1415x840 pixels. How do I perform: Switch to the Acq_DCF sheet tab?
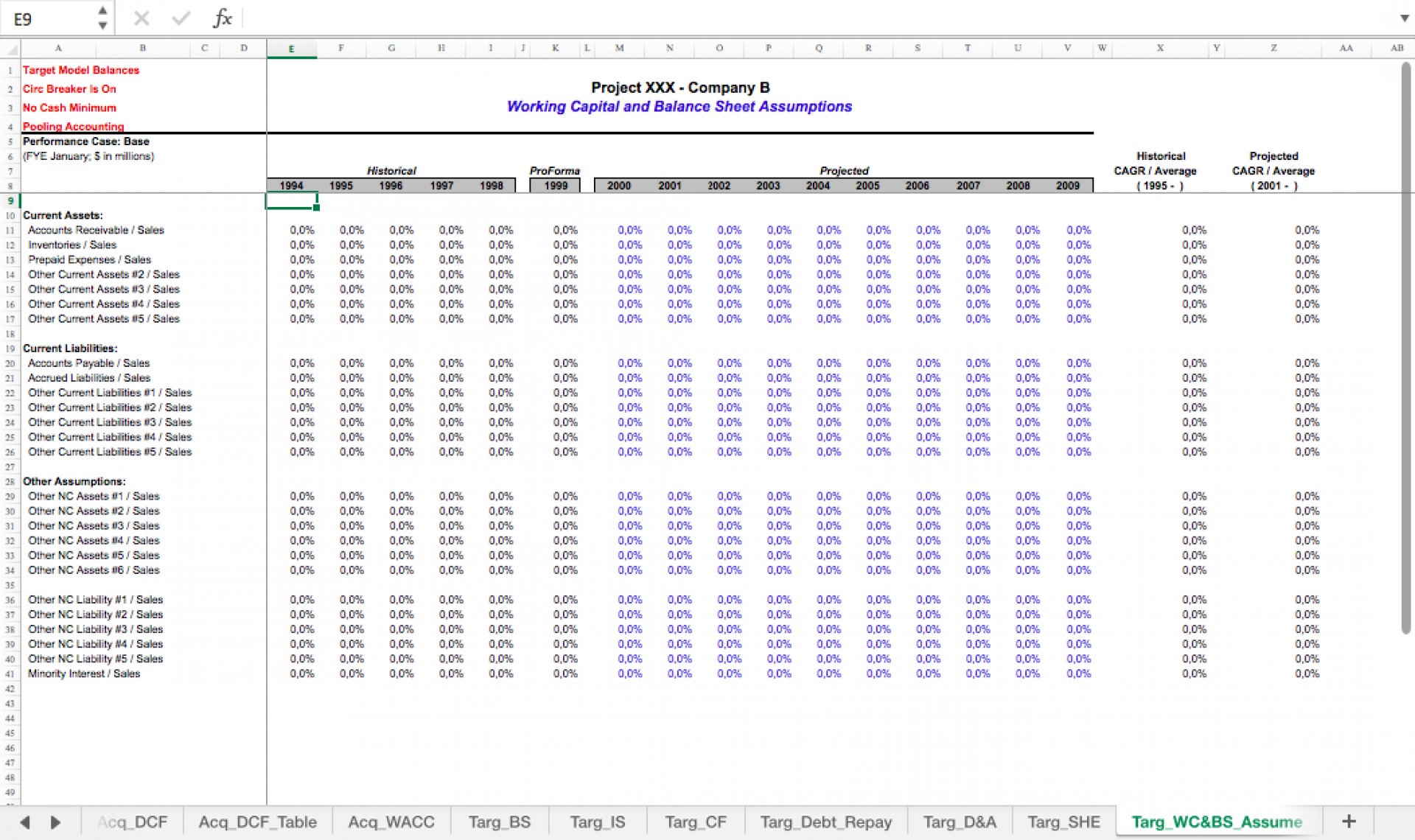pyautogui.click(x=133, y=822)
